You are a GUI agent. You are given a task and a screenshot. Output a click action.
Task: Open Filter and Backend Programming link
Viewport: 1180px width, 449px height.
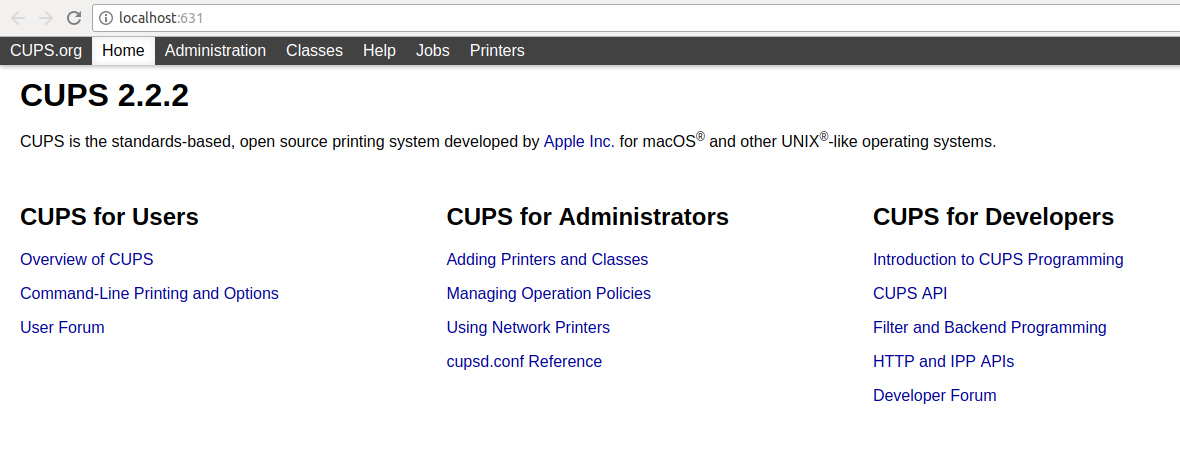(990, 327)
